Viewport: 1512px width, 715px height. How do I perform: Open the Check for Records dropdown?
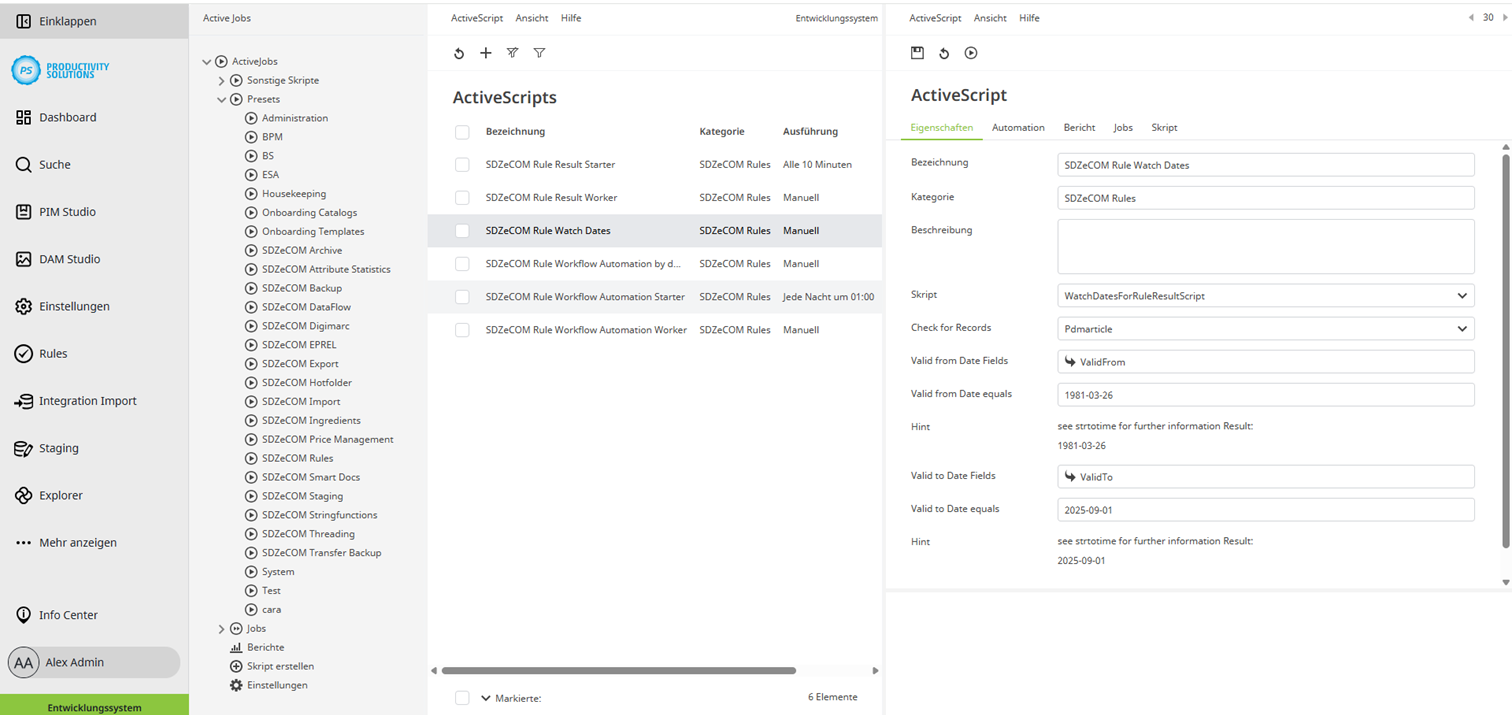[1265, 328]
